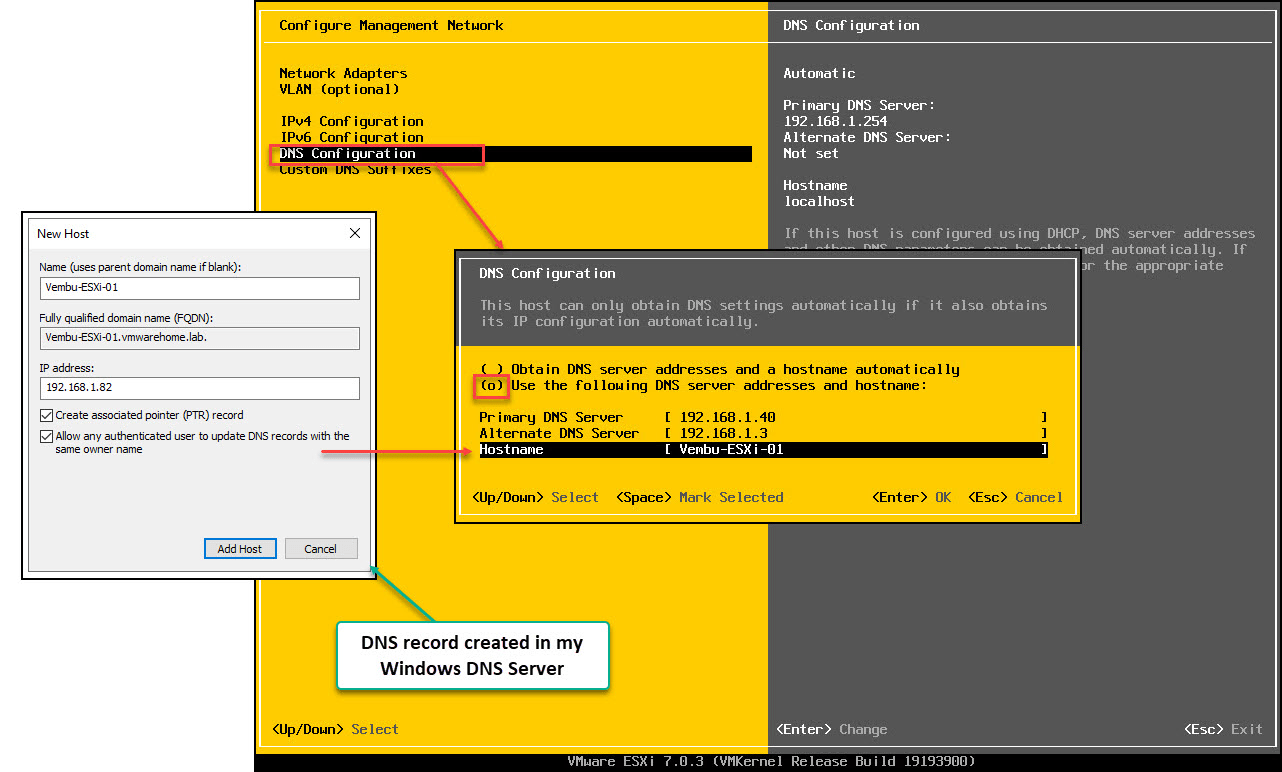This screenshot has height=772, width=1282.
Task: Select Network Adapters menu entry
Action: coord(343,73)
